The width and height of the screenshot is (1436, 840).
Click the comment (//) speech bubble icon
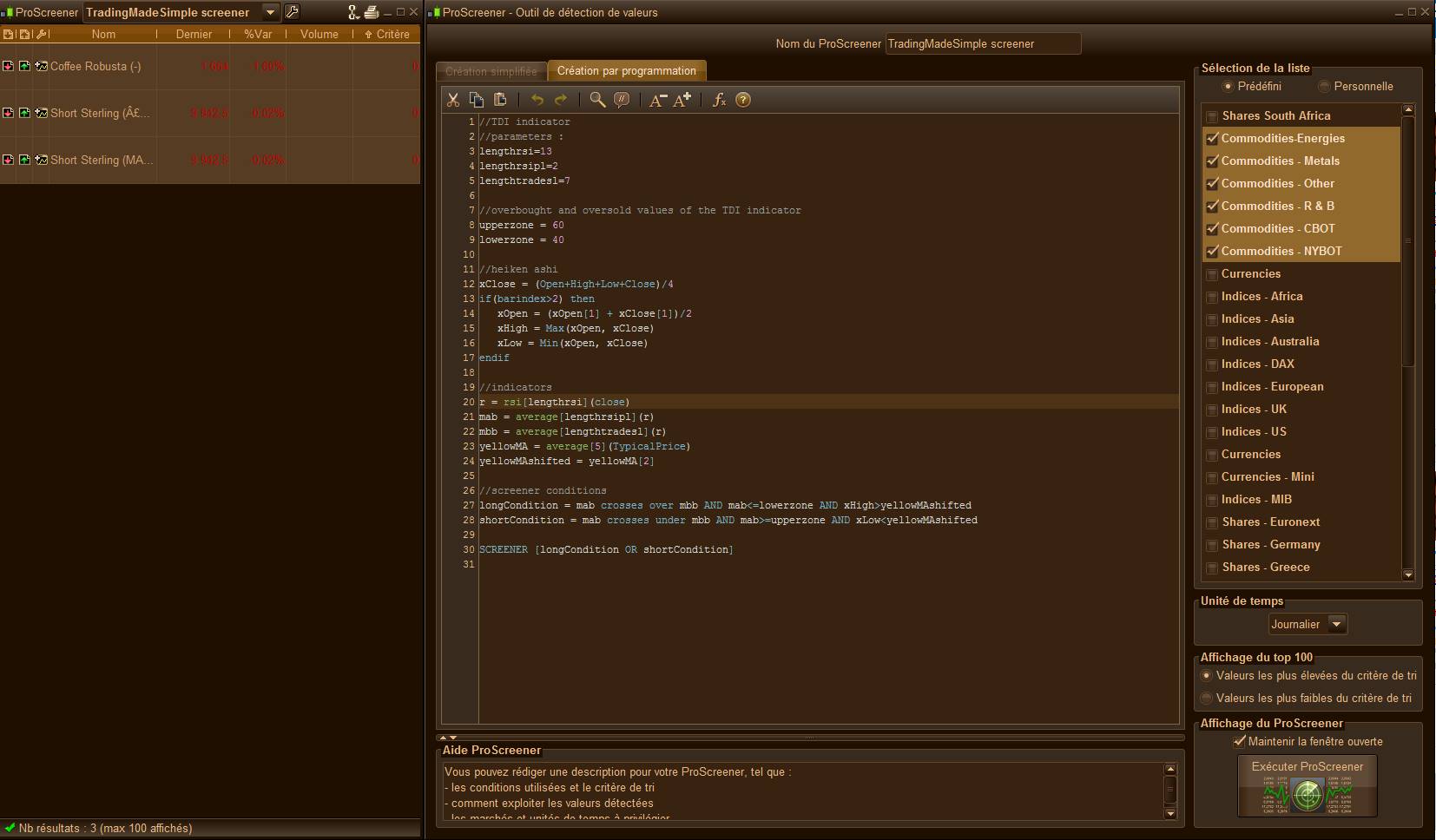[622, 100]
